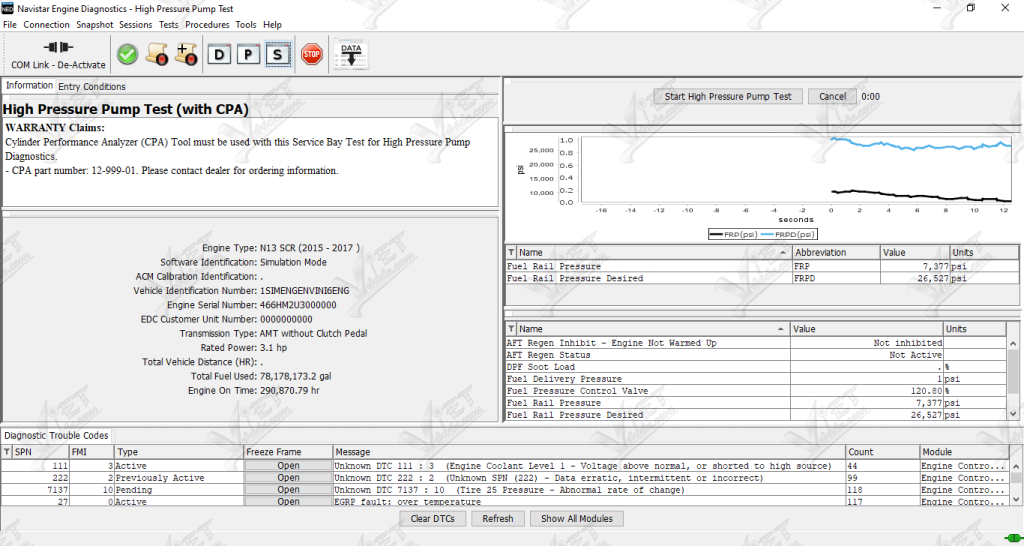Image resolution: width=1024 pixels, height=546 pixels.
Task: Select the Diagnostic Trouble Codes tab
Action: coord(57,436)
